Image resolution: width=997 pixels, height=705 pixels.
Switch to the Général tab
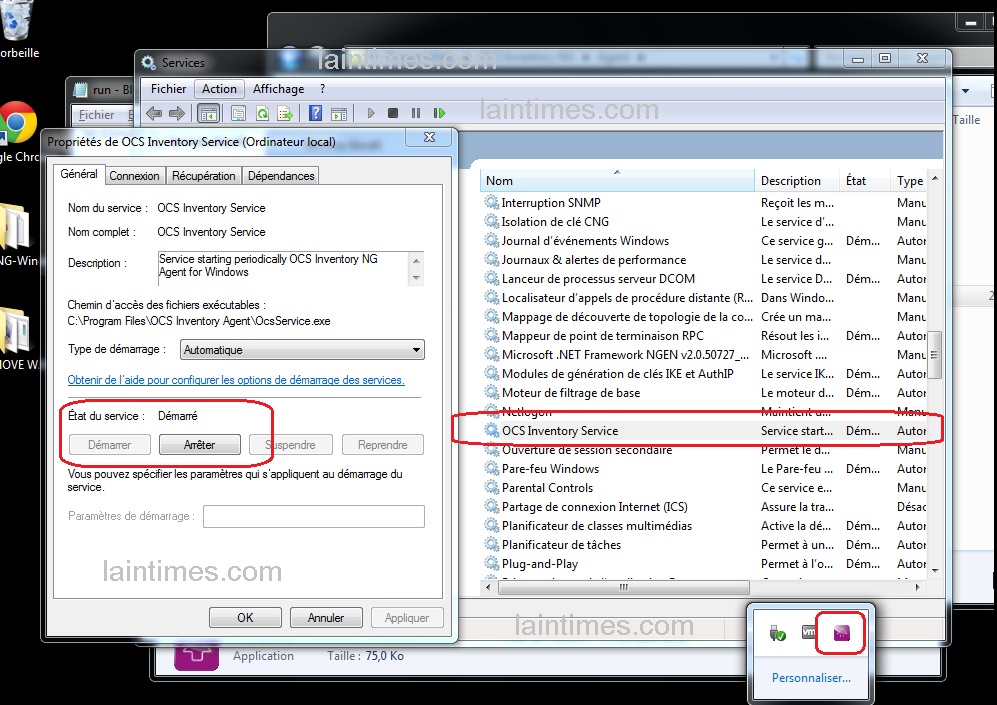(x=79, y=174)
